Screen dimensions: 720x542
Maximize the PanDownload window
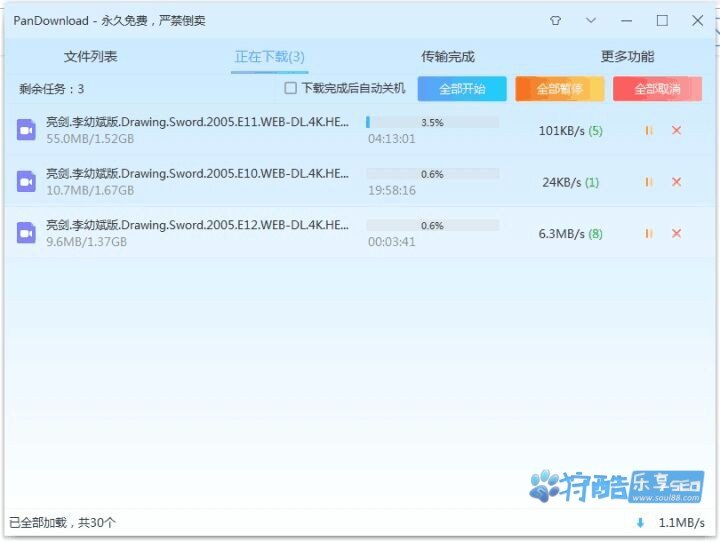(x=662, y=21)
